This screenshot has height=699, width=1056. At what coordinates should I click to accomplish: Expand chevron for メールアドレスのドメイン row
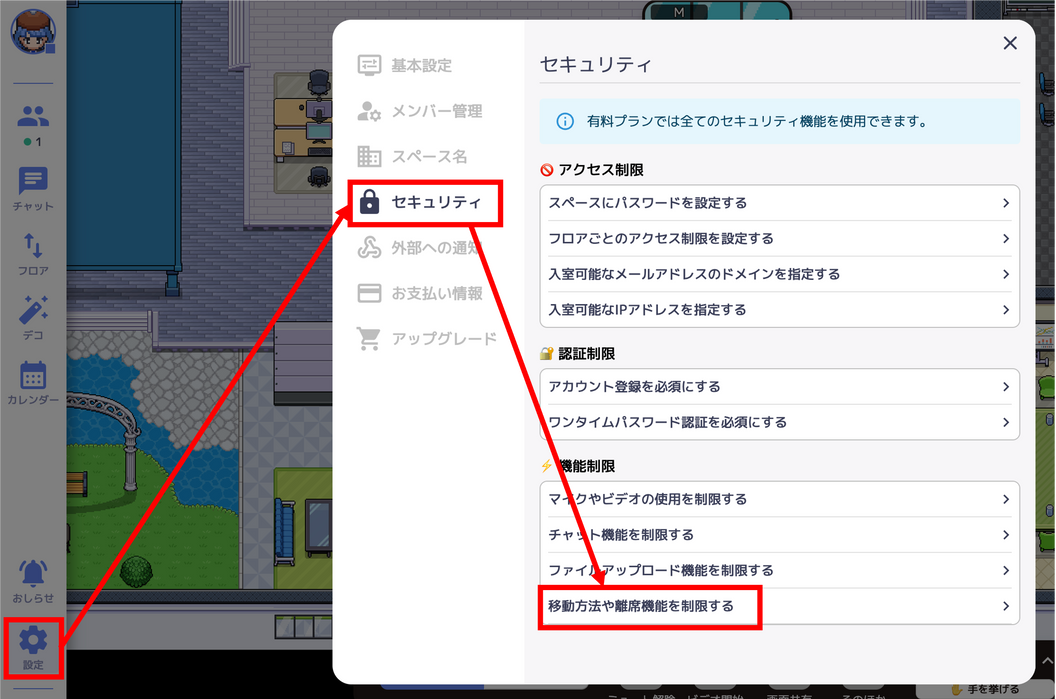(x=1005, y=274)
